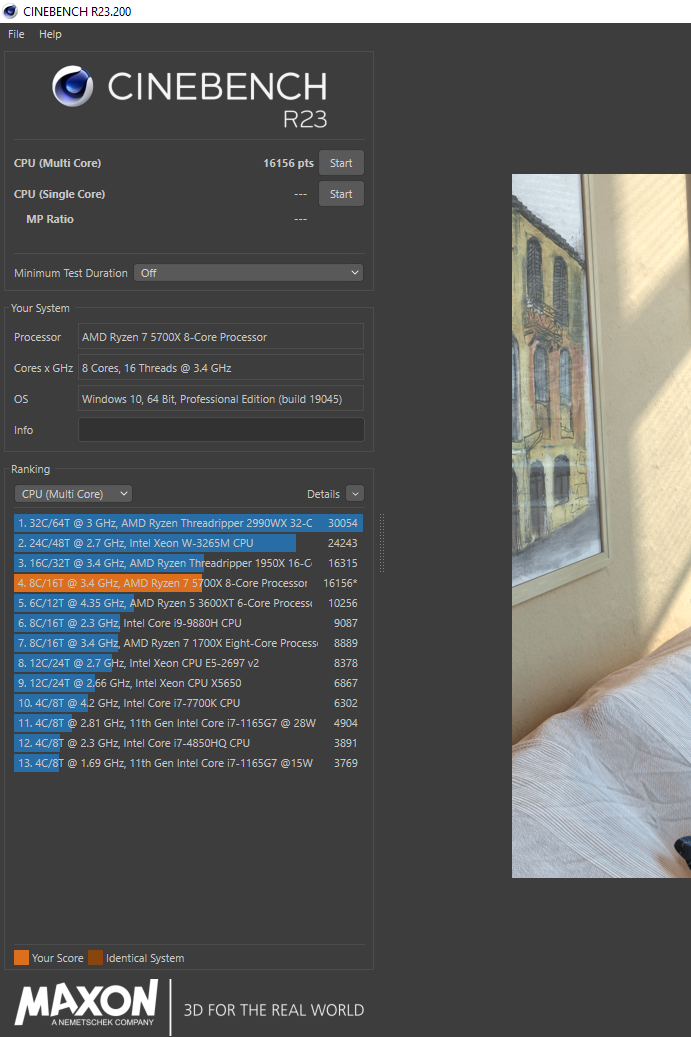The height and width of the screenshot is (1037, 691).
Task: Click the Maxon logo
Action: (x=87, y=1003)
